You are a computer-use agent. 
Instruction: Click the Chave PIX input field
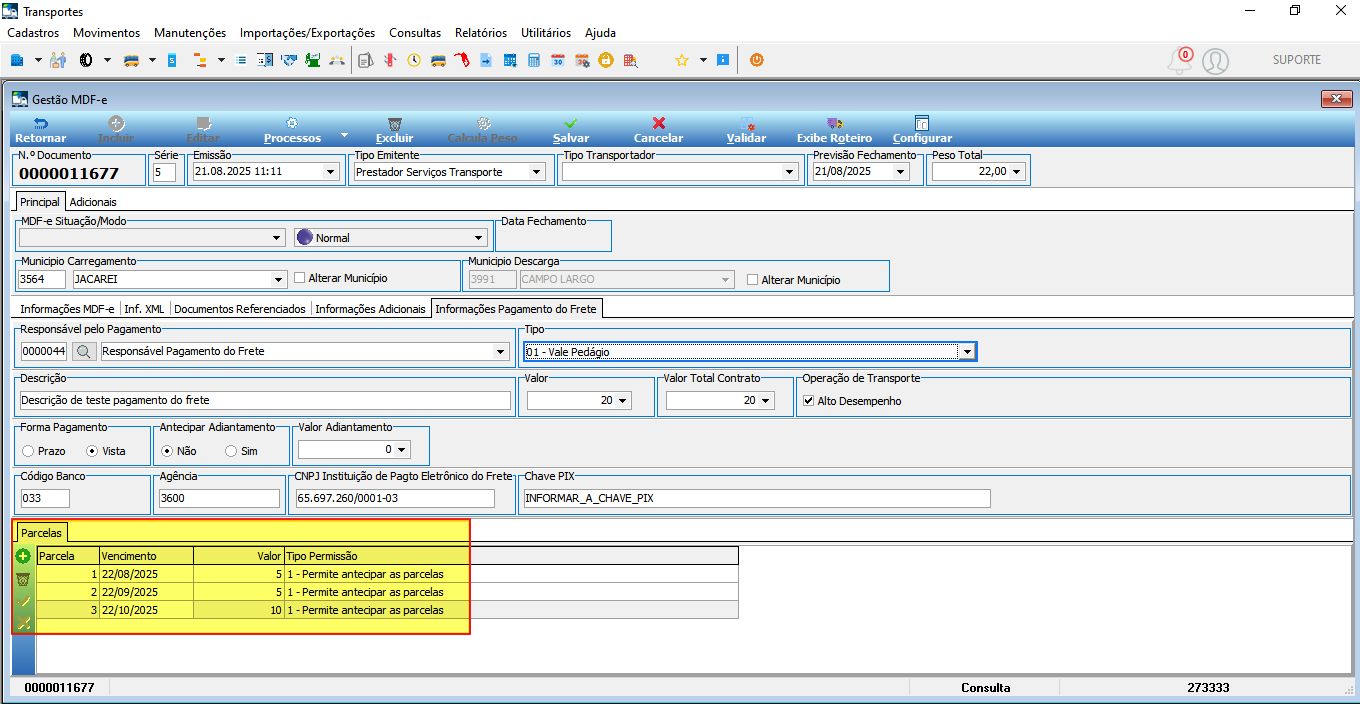(x=756, y=498)
